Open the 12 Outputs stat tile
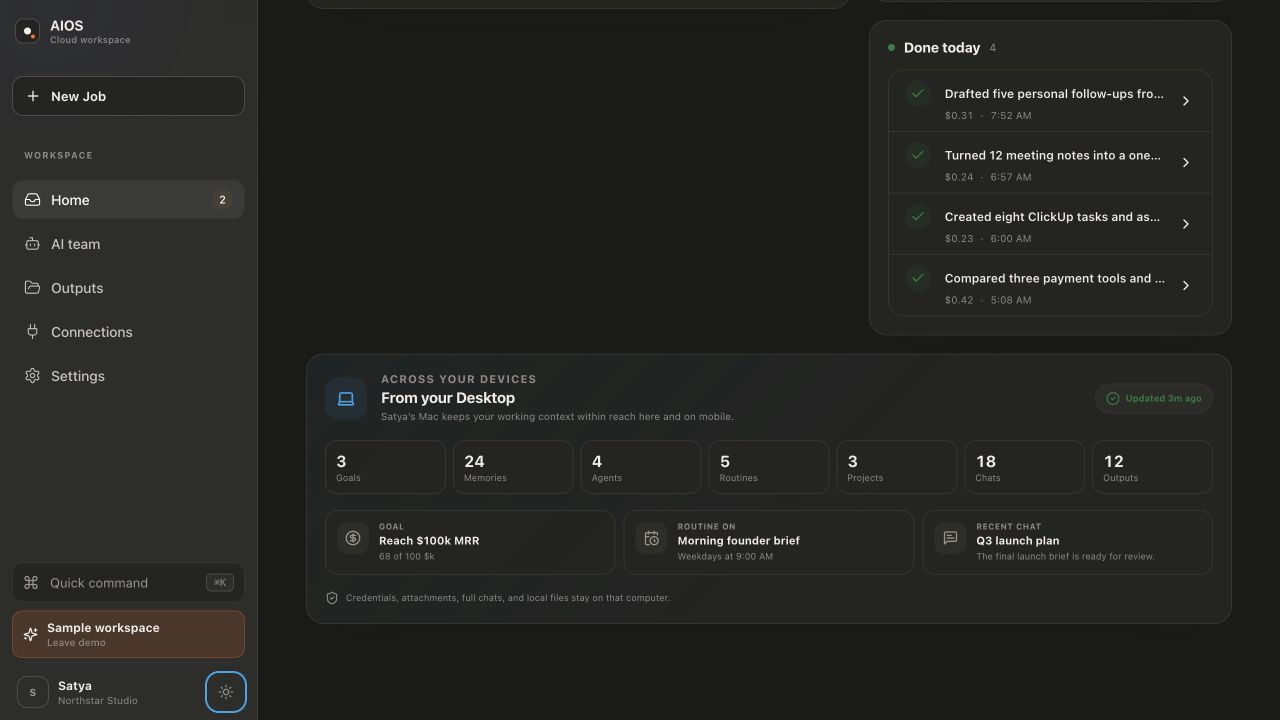Viewport: 1280px width, 720px height. click(1152, 467)
